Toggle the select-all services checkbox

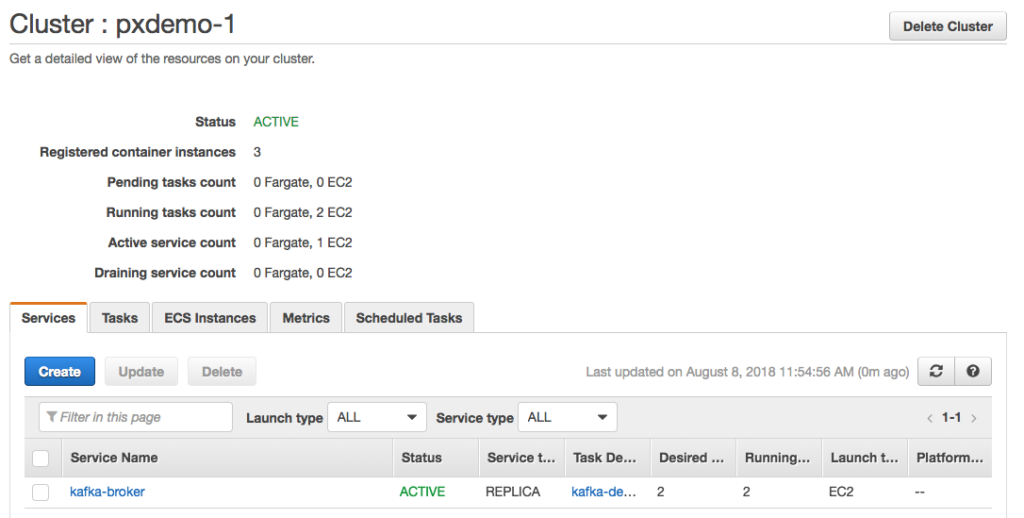tap(41, 458)
